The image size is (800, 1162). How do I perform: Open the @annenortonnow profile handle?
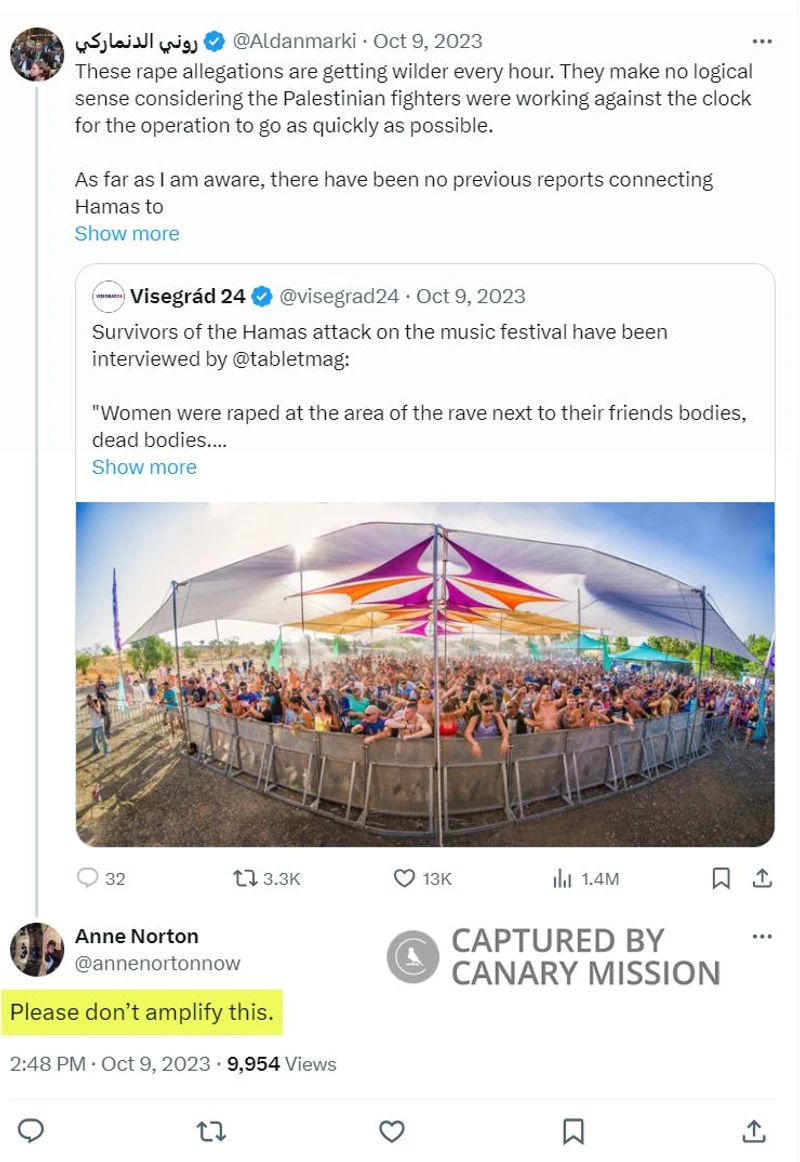157,963
